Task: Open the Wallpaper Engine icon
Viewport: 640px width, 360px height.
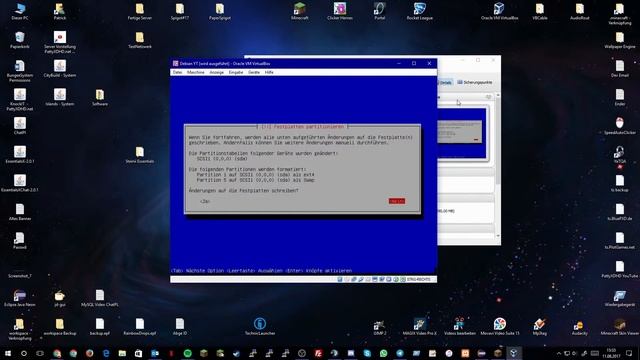Action: coord(620,40)
